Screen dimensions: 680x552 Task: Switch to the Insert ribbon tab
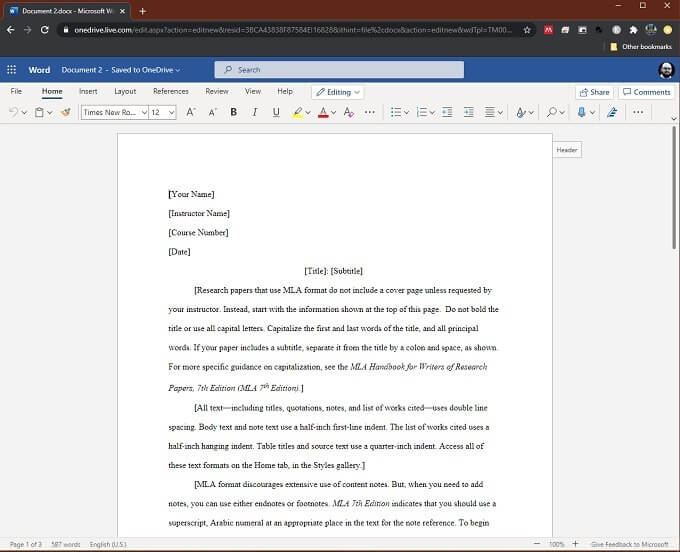88,91
